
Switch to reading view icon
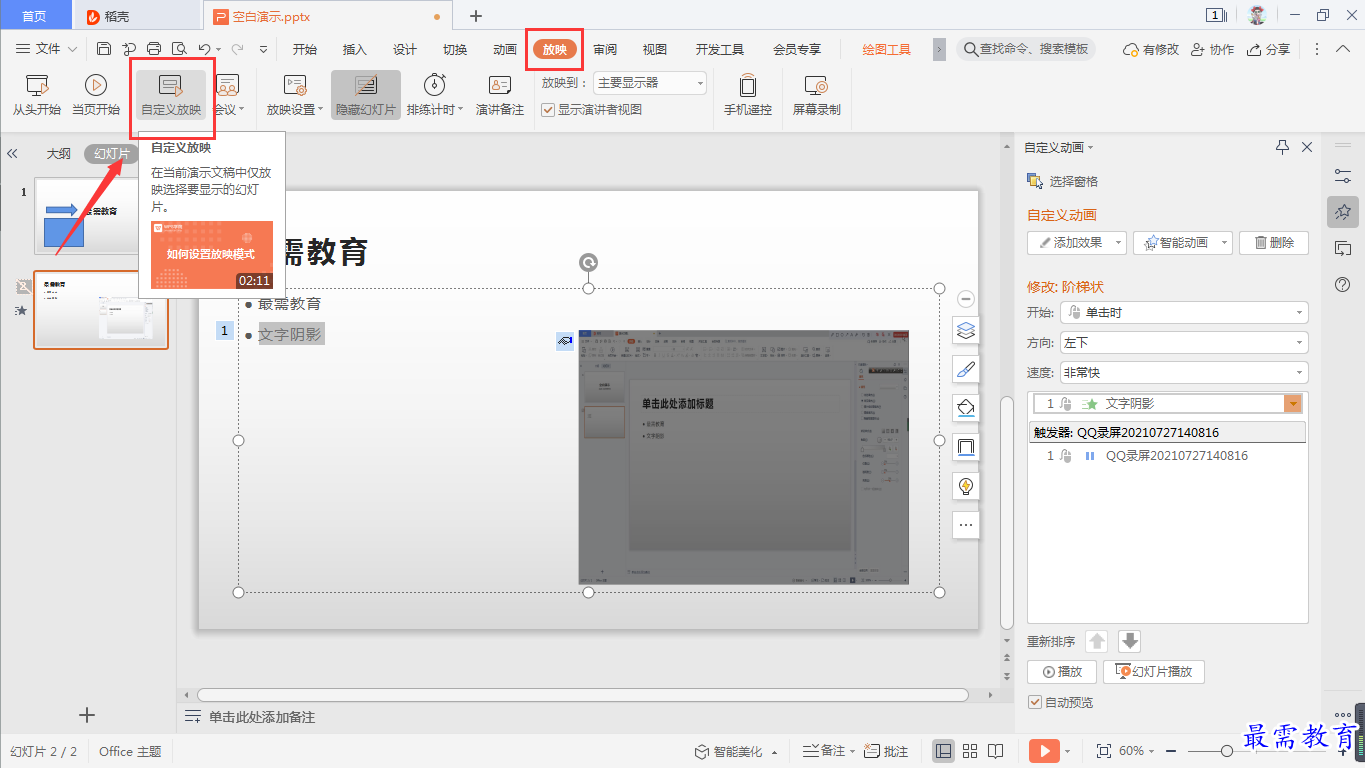pos(996,751)
